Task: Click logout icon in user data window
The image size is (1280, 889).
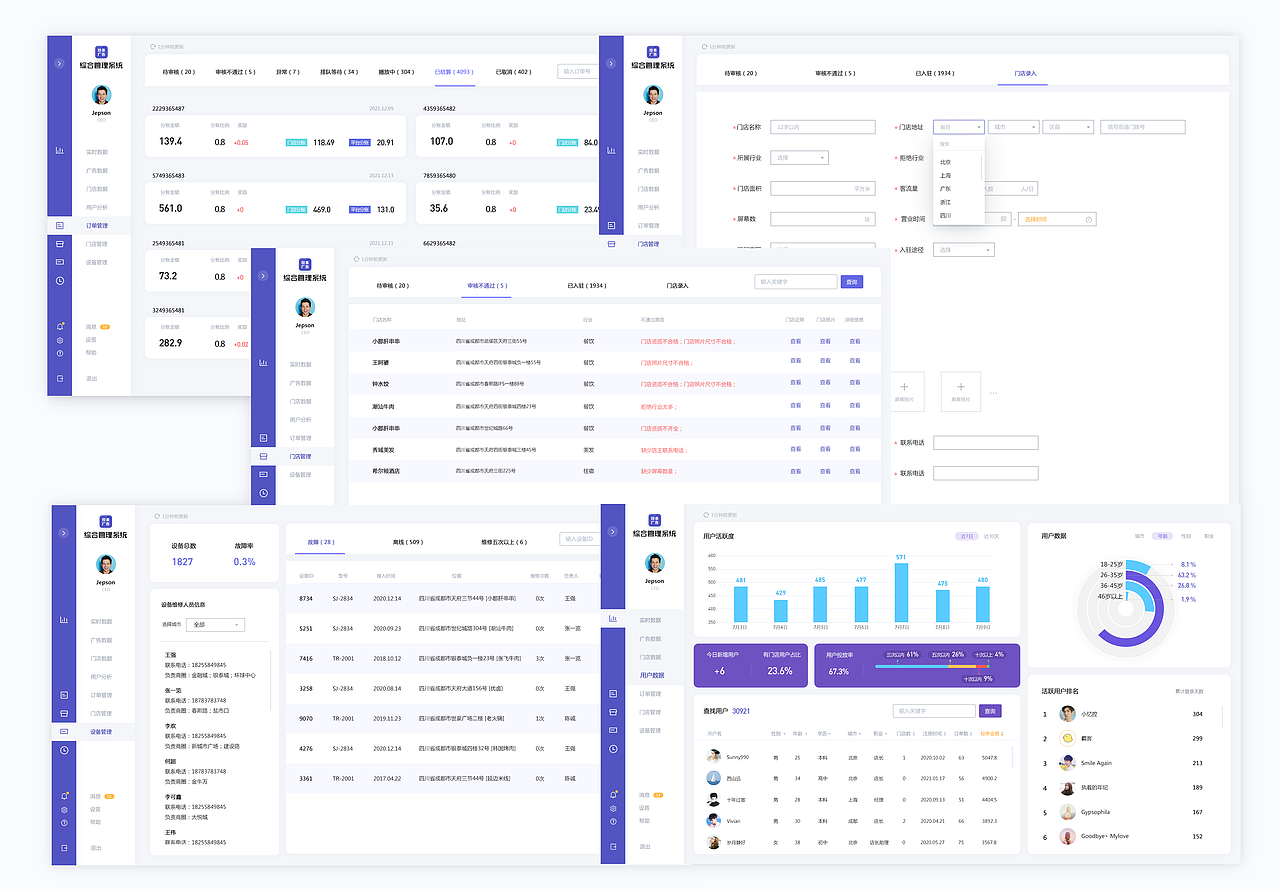Action: pyautogui.click(x=612, y=846)
